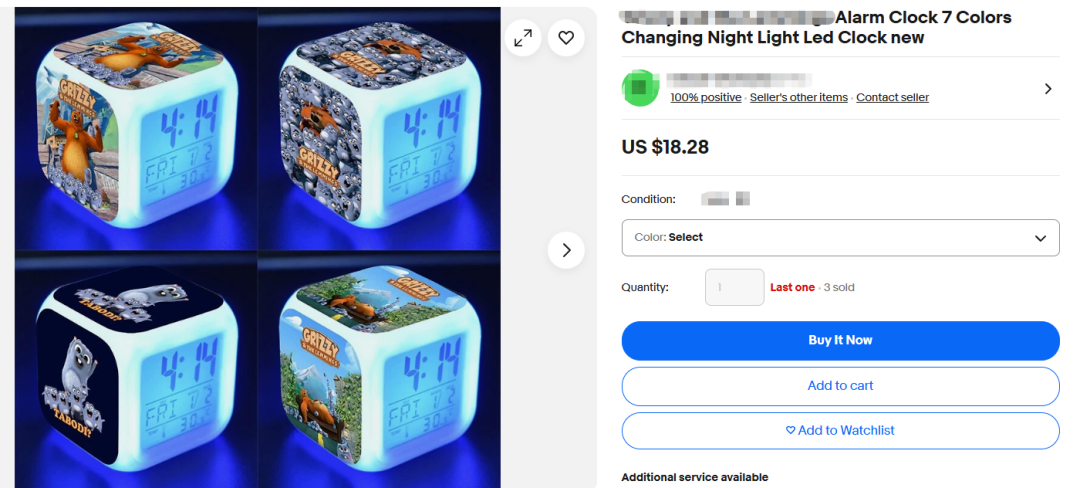
Task: Buy It Now
Action: click(x=840, y=341)
